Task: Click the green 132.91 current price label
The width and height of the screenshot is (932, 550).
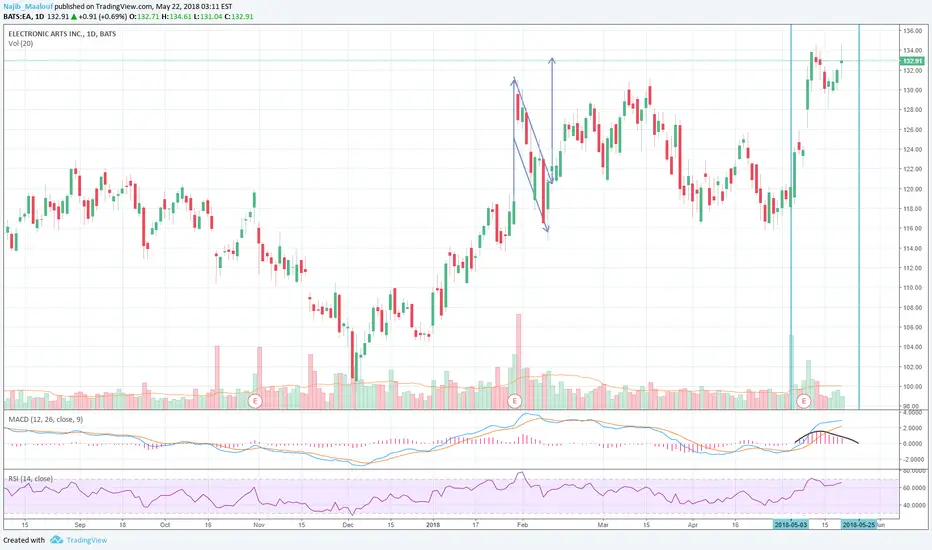Action: (x=912, y=61)
